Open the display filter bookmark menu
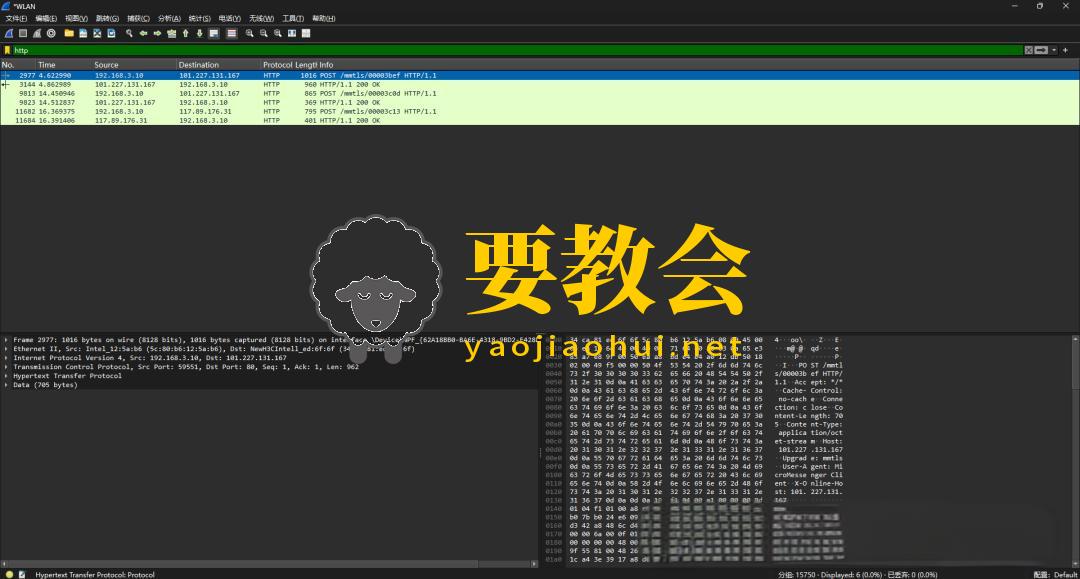The width and height of the screenshot is (1080, 579). click(8, 50)
